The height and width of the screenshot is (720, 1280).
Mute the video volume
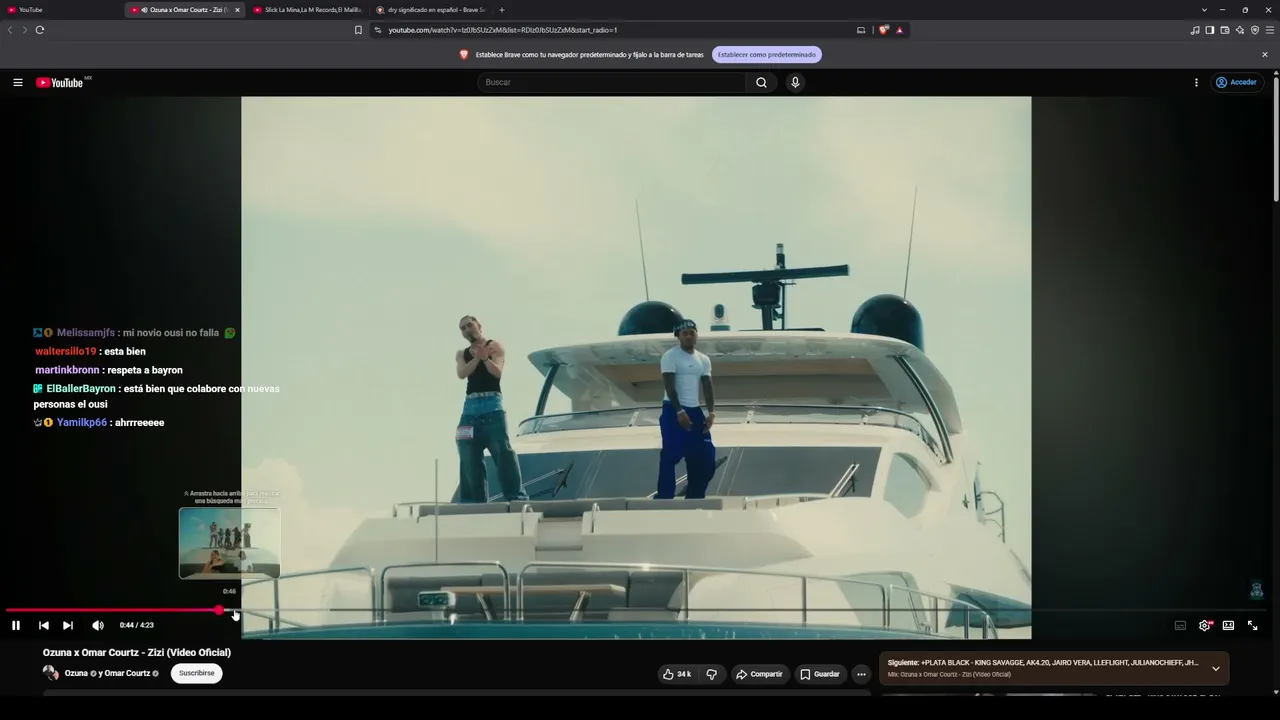coord(98,625)
